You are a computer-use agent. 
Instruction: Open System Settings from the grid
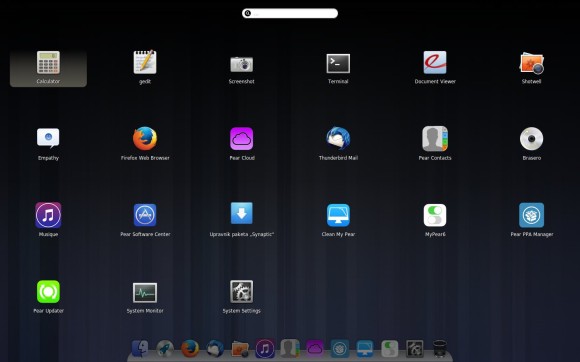point(242,292)
